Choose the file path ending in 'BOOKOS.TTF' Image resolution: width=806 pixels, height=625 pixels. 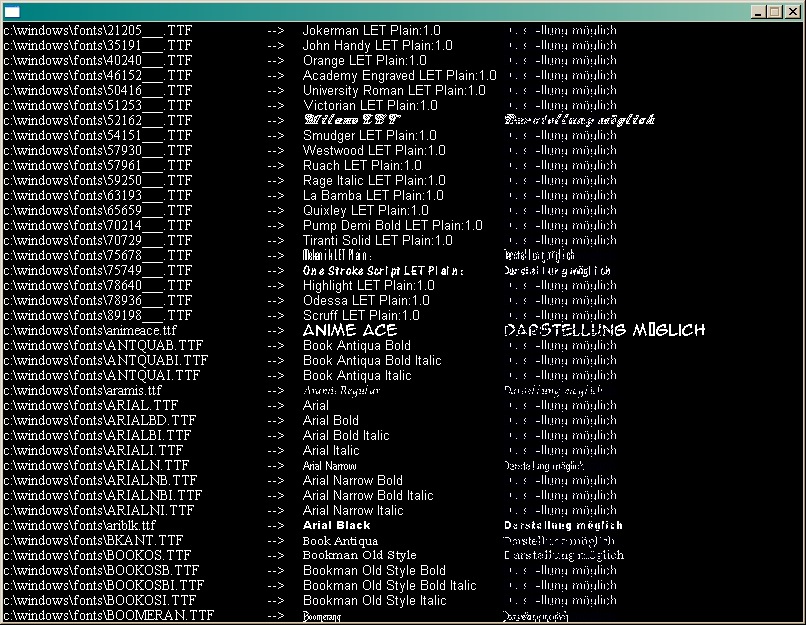pyautogui.click(x=97, y=556)
